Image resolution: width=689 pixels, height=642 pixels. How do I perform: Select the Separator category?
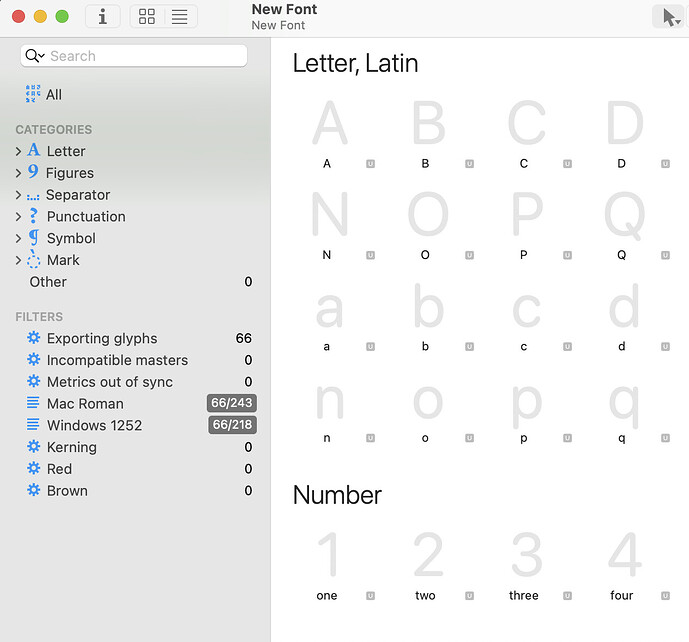[77, 195]
